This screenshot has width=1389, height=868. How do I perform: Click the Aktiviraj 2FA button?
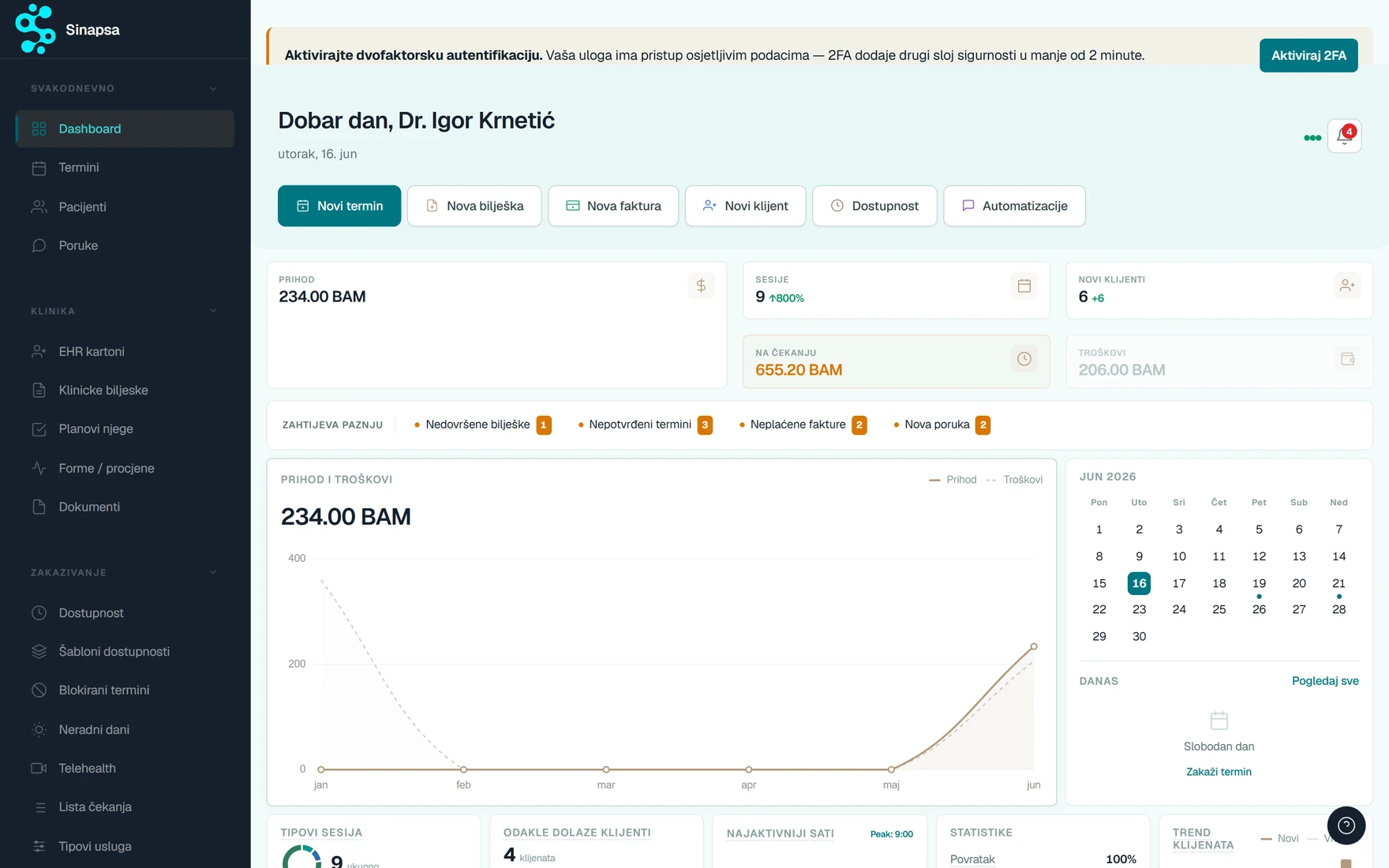[1309, 55]
